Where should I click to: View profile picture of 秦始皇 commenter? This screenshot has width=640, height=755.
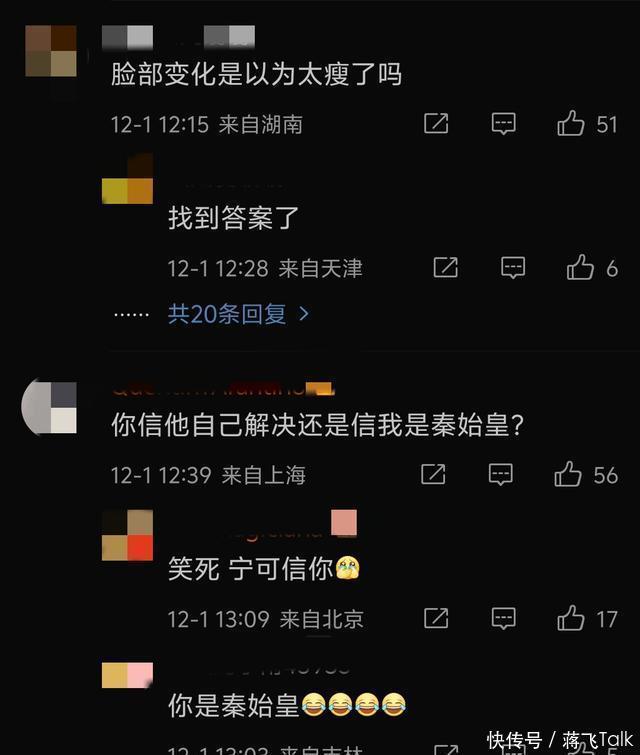(49, 407)
